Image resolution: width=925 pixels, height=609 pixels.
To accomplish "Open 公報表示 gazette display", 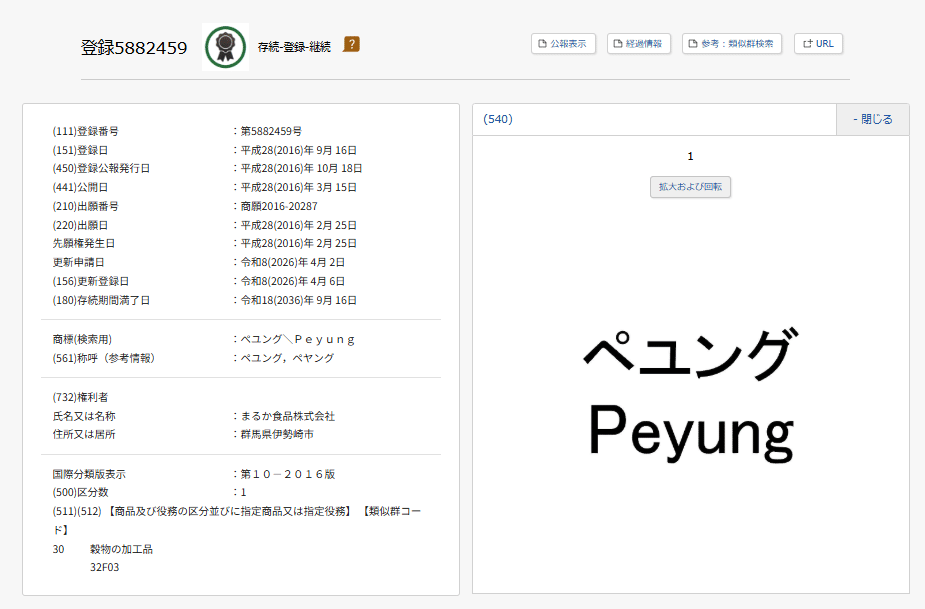I will click(563, 44).
